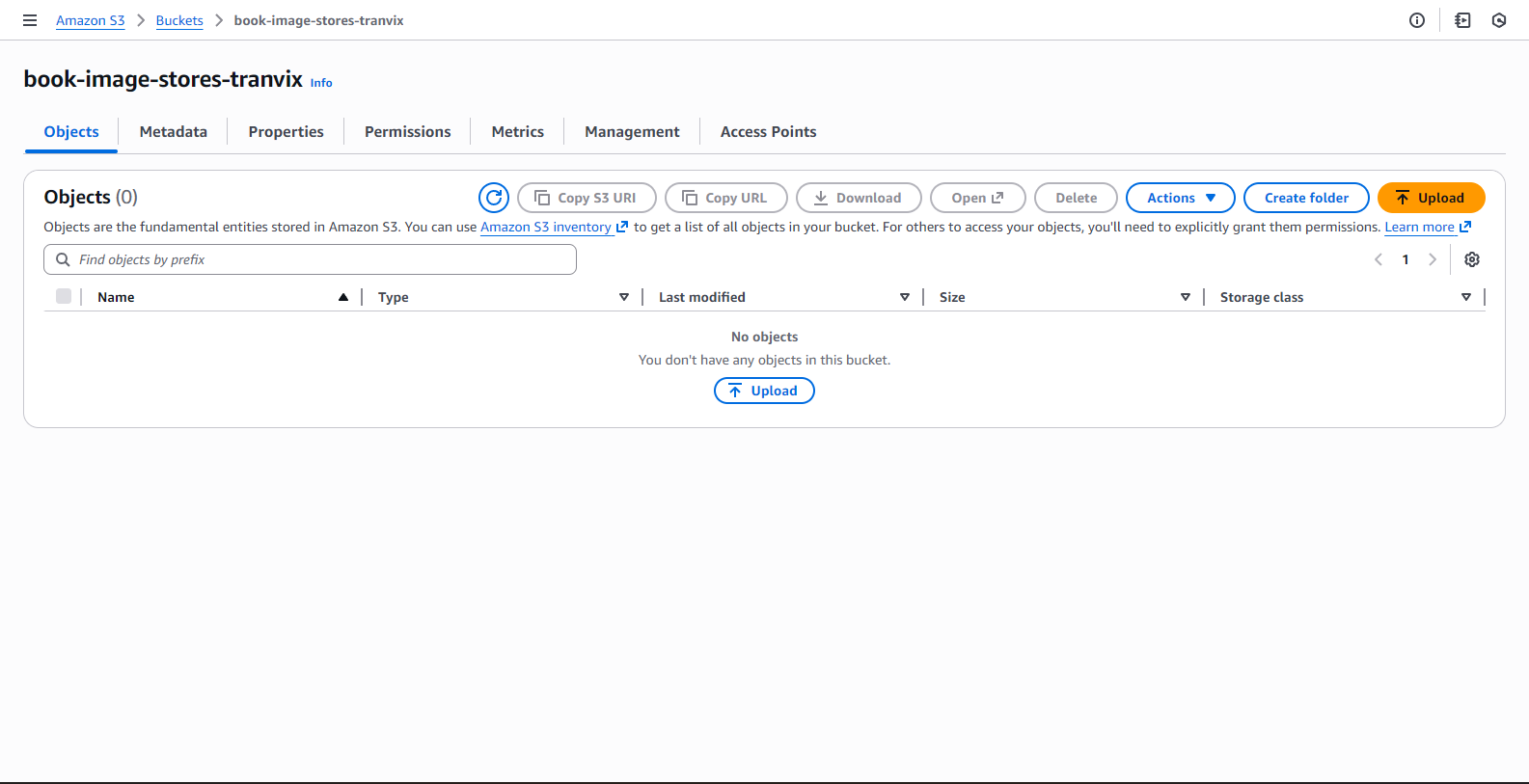Click the Learn more external link icon
Screen dimensions: 1529x784
click(x=1465, y=227)
